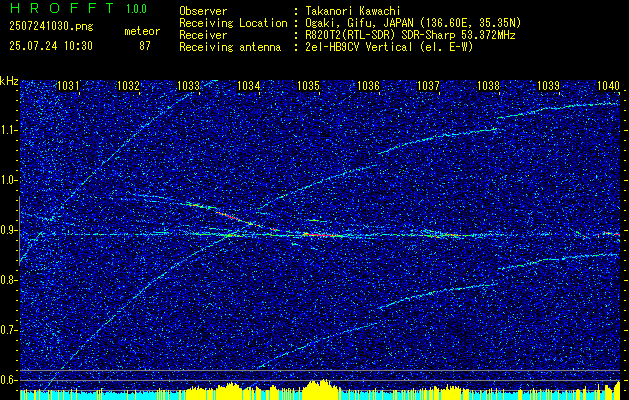
Task: Click the HROFFT program title text
Action: click(62, 8)
